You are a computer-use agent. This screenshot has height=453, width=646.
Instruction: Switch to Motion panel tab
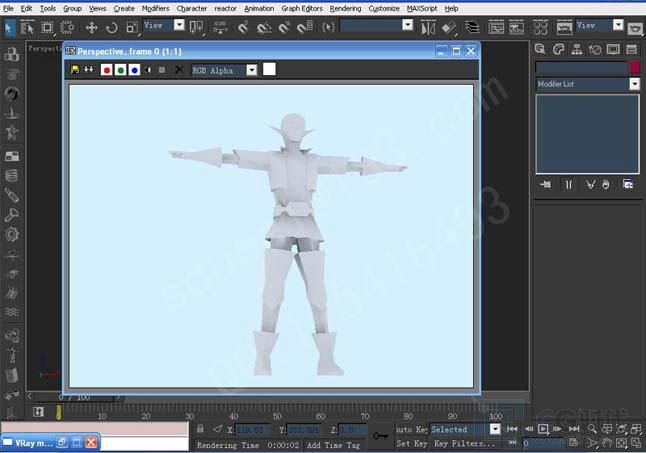tap(595, 49)
